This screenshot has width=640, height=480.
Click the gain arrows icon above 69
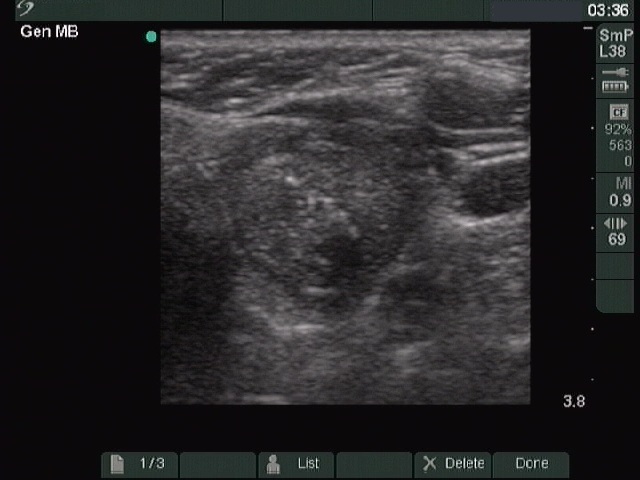[617, 223]
